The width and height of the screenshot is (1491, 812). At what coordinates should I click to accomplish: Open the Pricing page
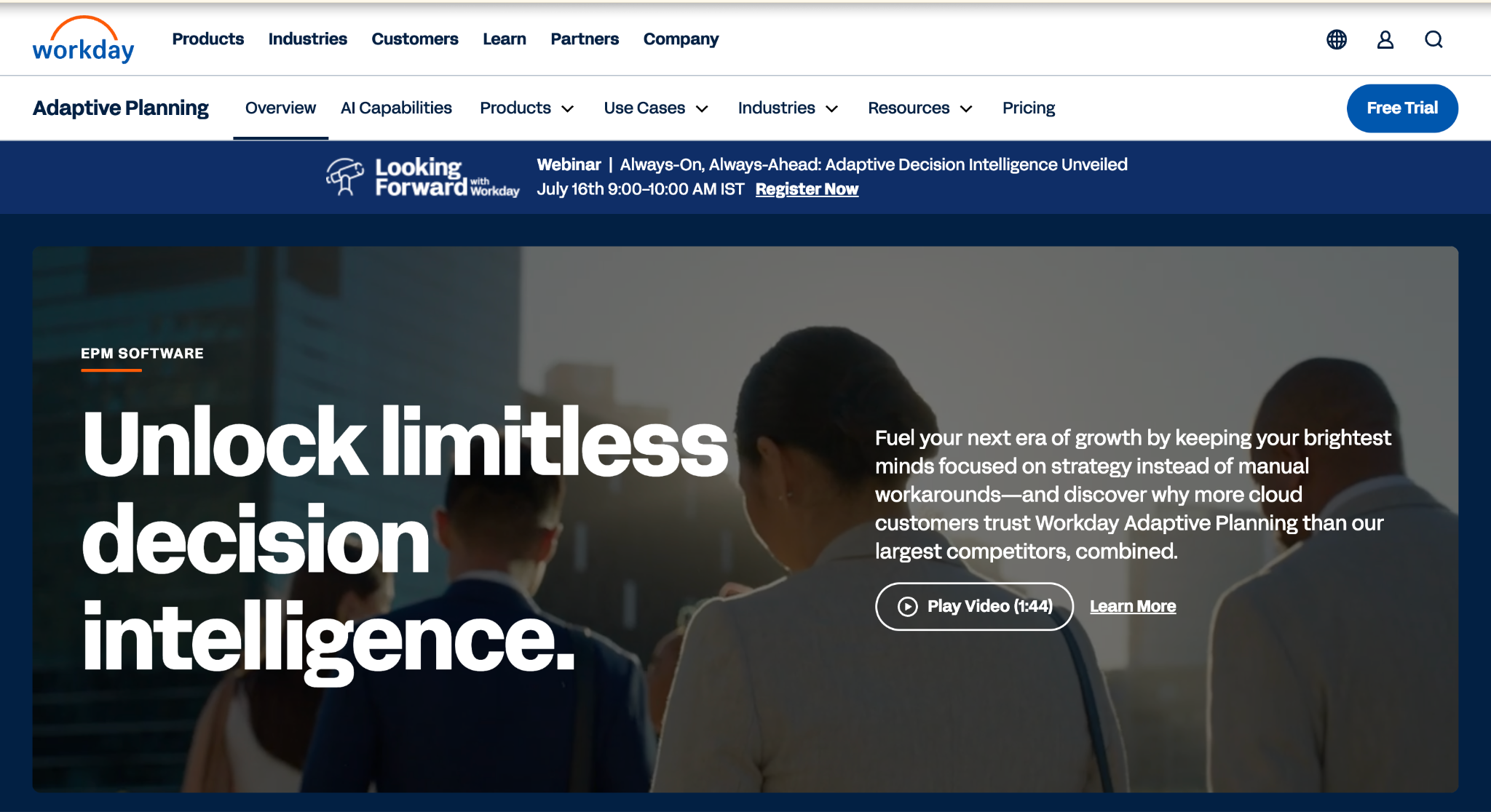coord(1029,108)
